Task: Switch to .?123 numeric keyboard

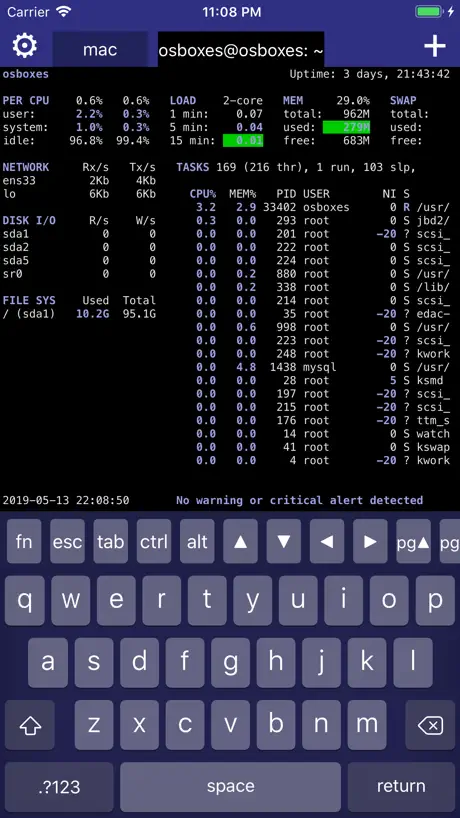Action: coord(59,787)
